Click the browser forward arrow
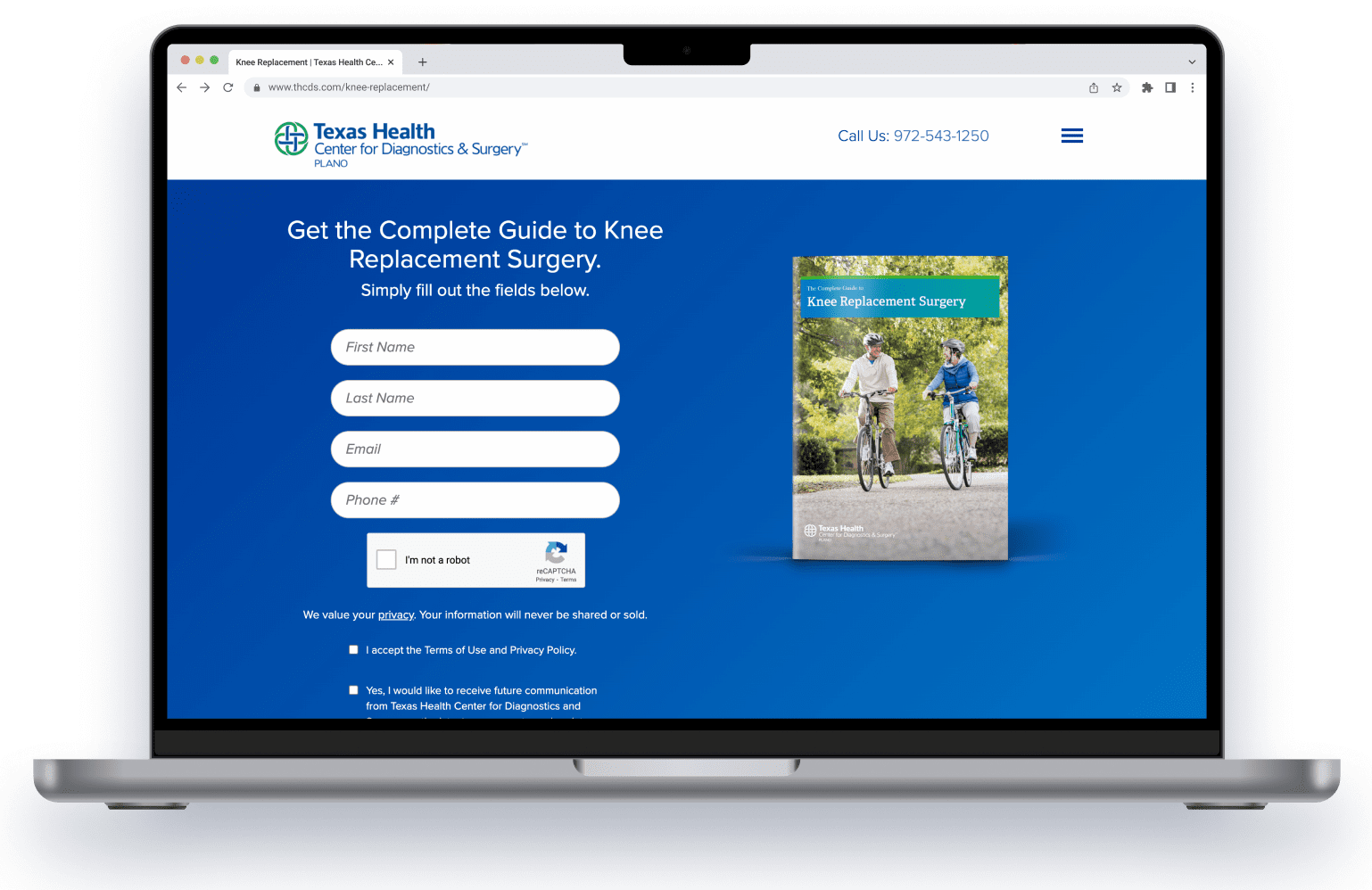Screen dimensions: 1372x890 (x=205, y=87)
